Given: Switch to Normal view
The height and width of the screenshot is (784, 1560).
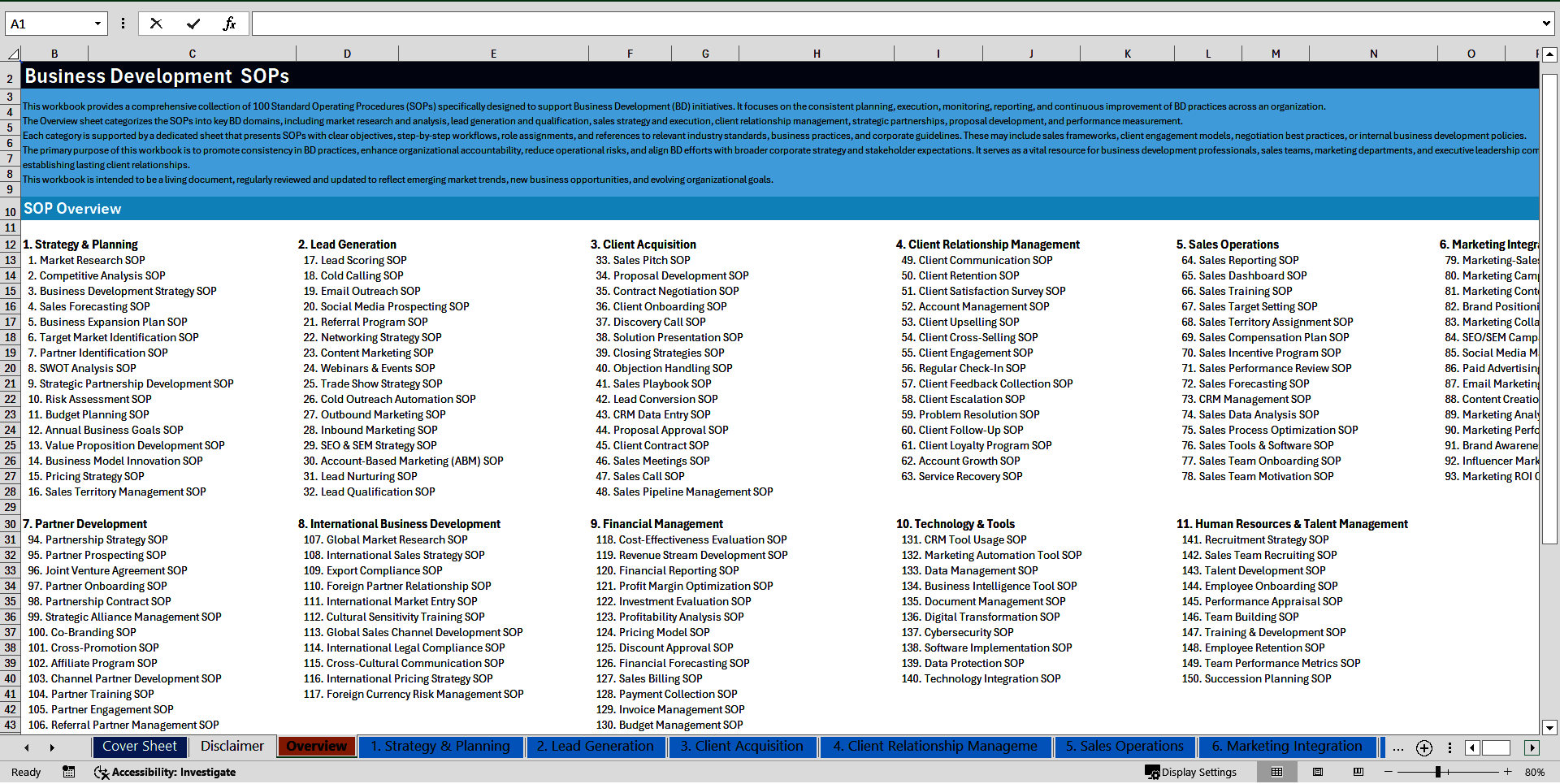Looking at the screenshot, I should click(x=1276, y=772).
